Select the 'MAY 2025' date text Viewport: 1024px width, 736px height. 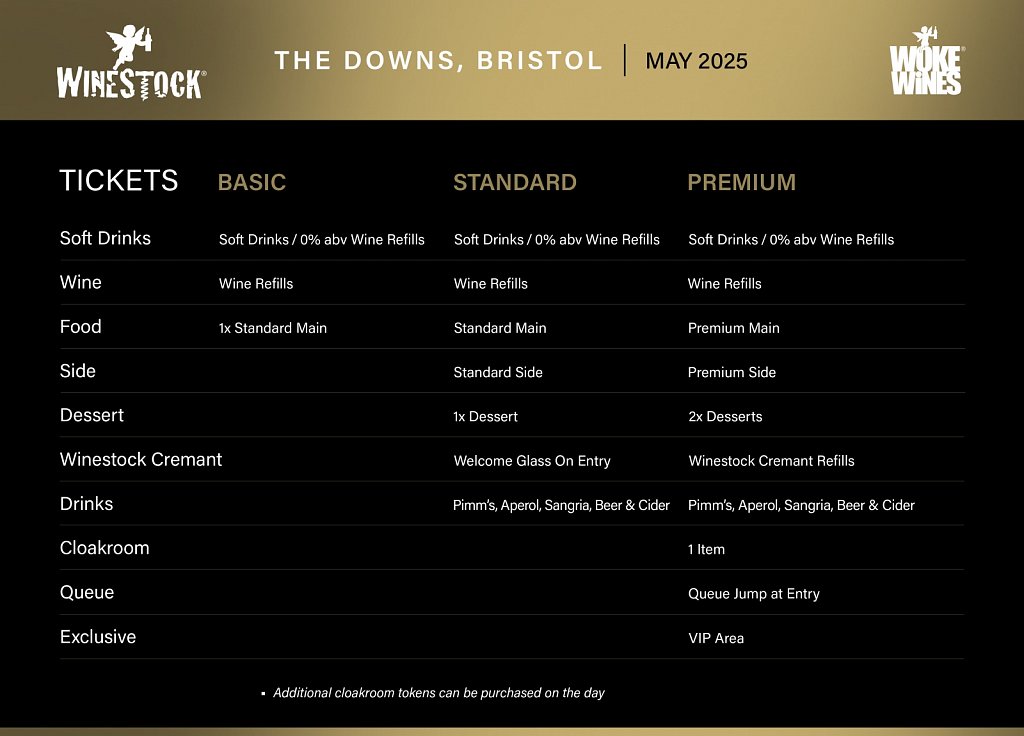[x=696, y=61]
